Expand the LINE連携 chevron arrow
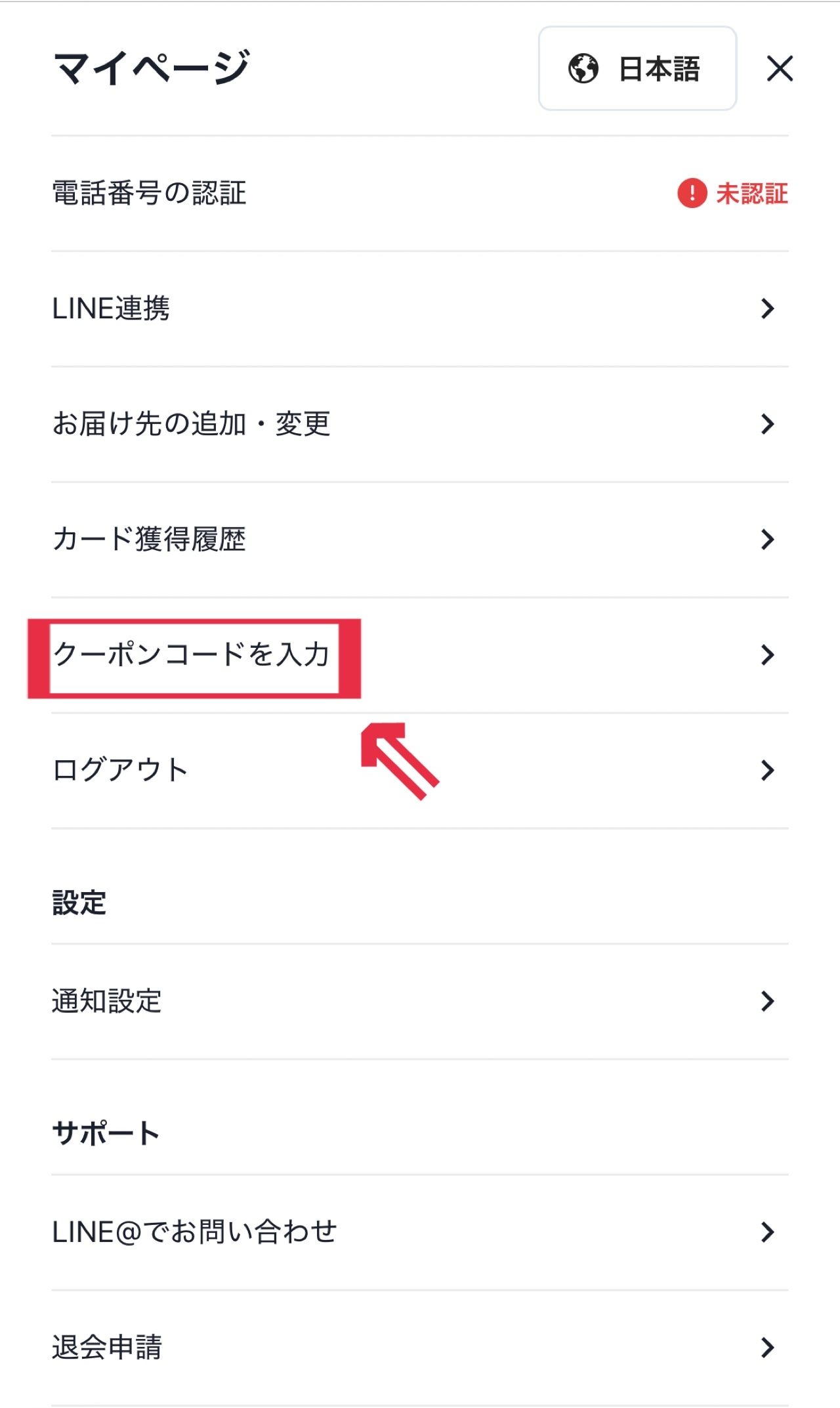840x1408 pixels. pyautogui.click(x=767, y=309)
